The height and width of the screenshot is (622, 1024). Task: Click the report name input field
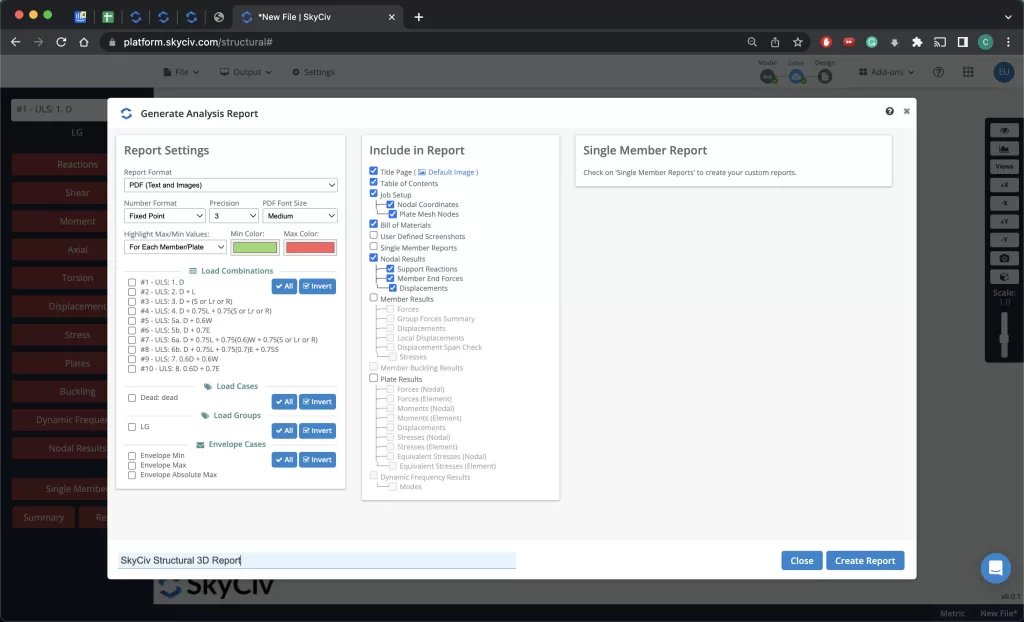(x=317, y=561)
